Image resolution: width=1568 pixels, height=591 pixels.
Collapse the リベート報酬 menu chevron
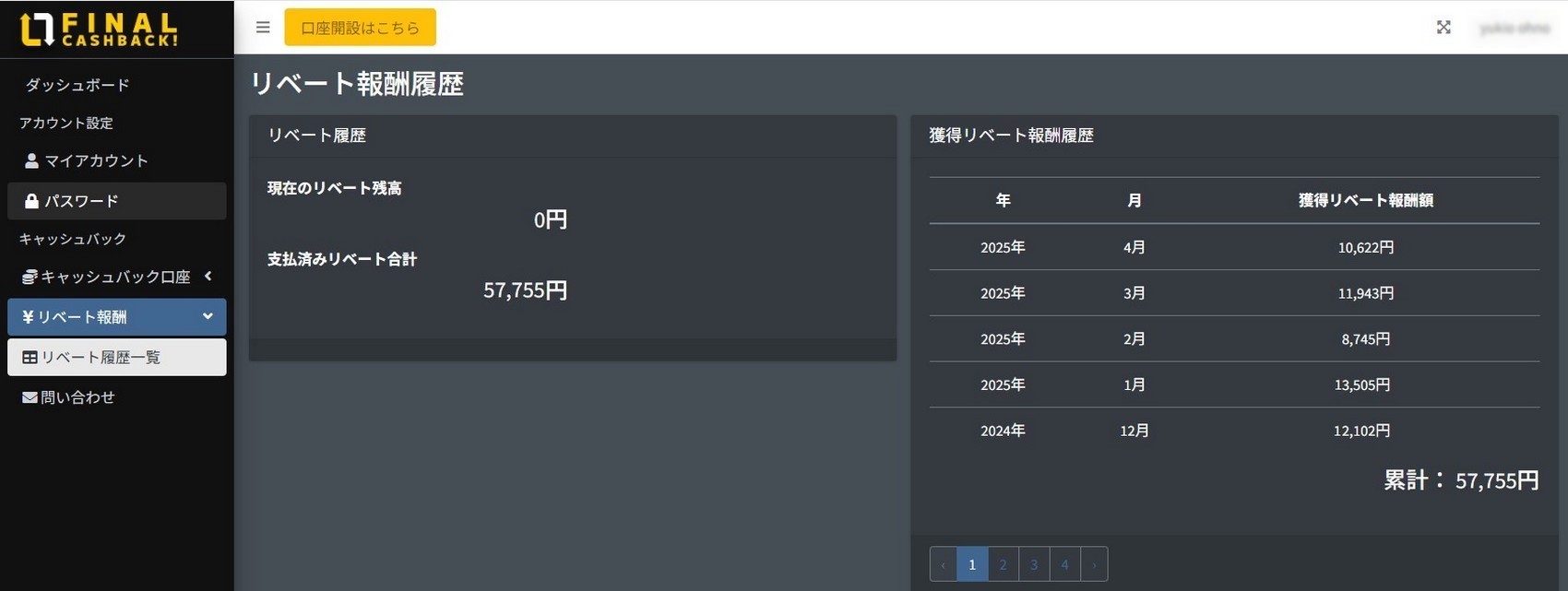click(208, 316)
